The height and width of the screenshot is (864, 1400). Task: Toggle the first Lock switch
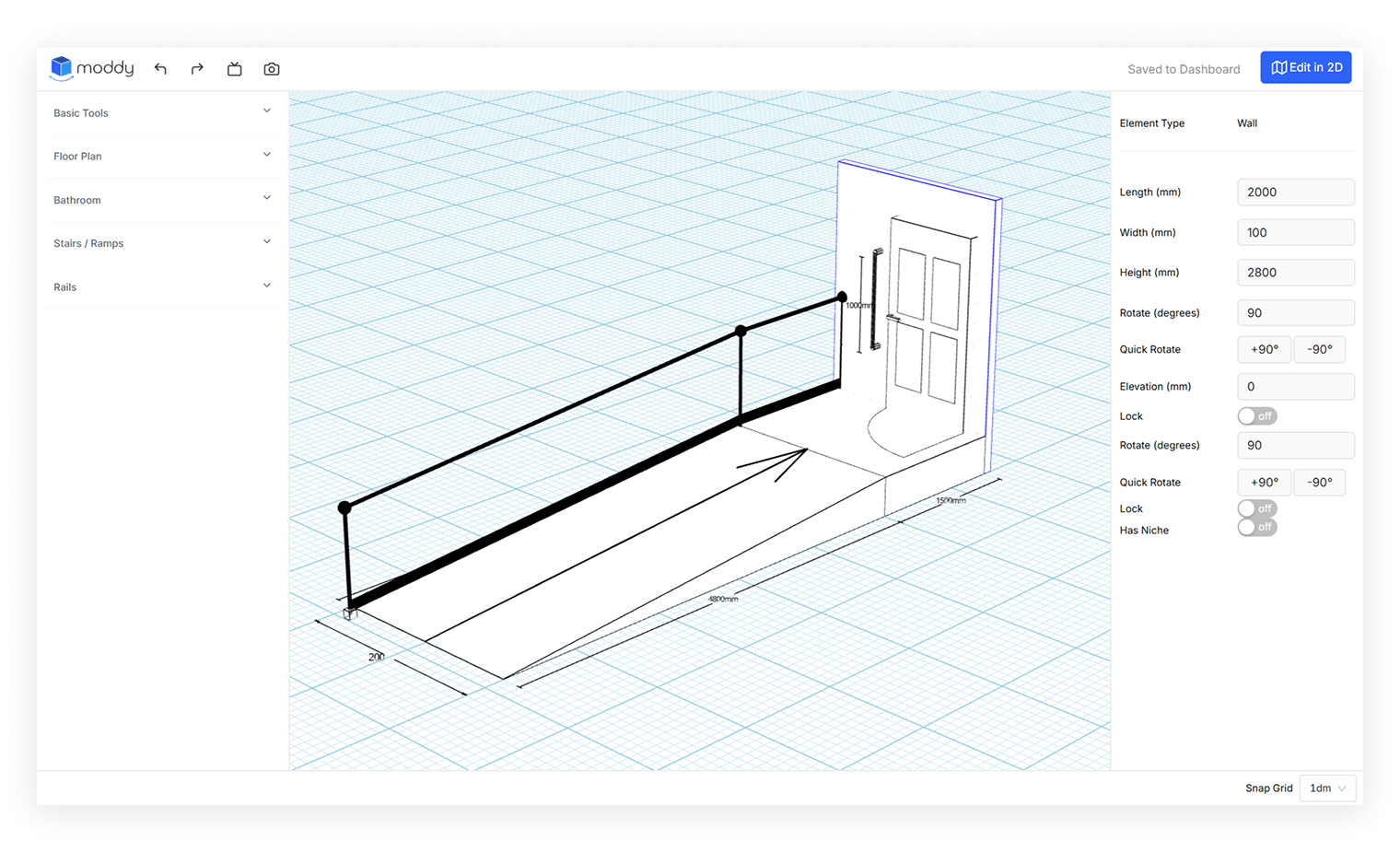[1256, 416]
